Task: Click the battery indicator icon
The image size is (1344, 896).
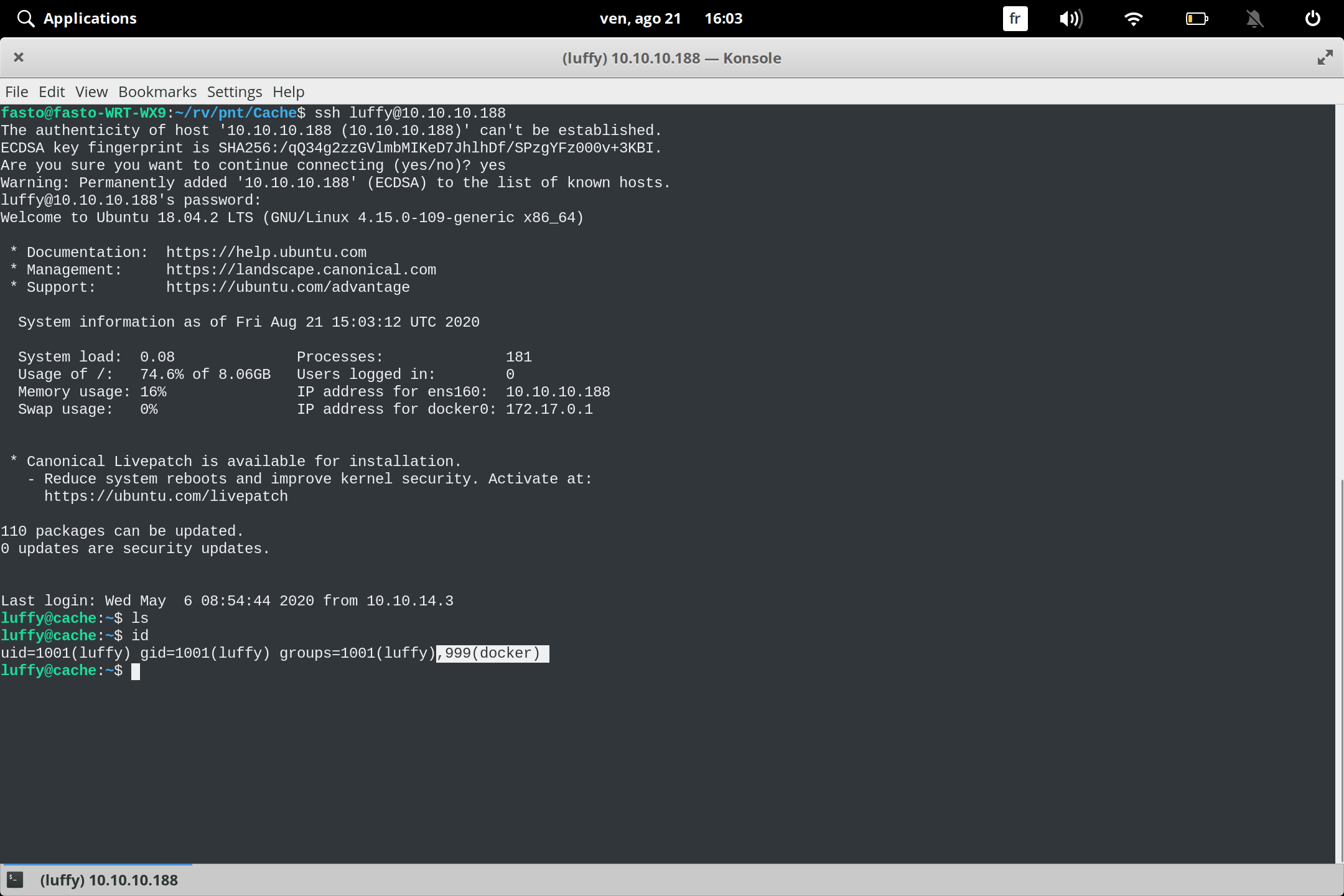Action: click(x=1195, y=19)
